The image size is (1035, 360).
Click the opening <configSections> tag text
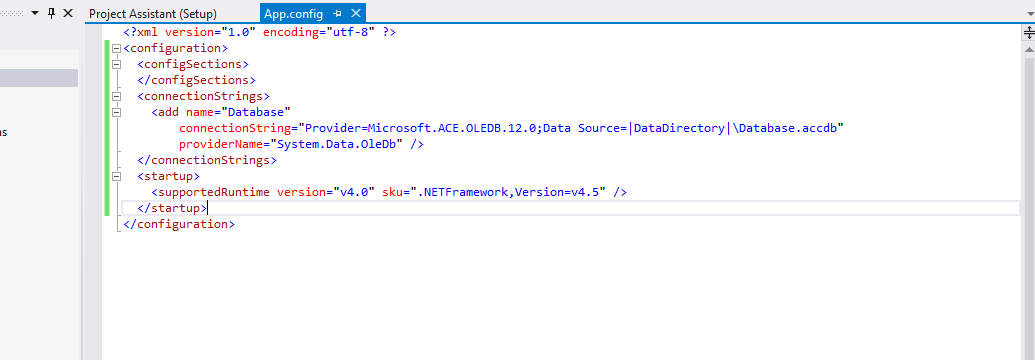pyautogui.click(x=193, y=65)
